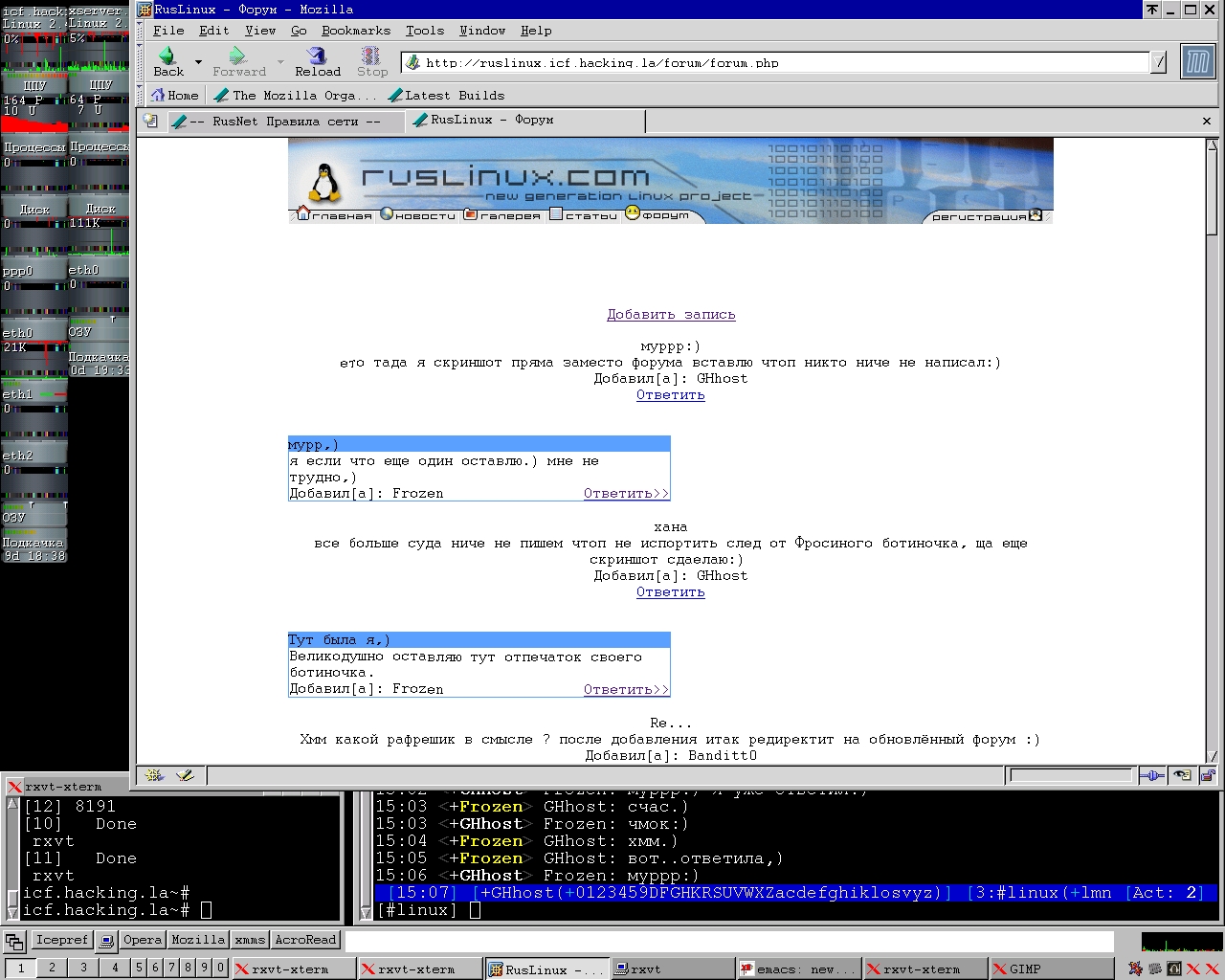Image resolution: width=1225 pixels, height=980 pixels.
Task: Open the Go menu
Action: point(299,31)
